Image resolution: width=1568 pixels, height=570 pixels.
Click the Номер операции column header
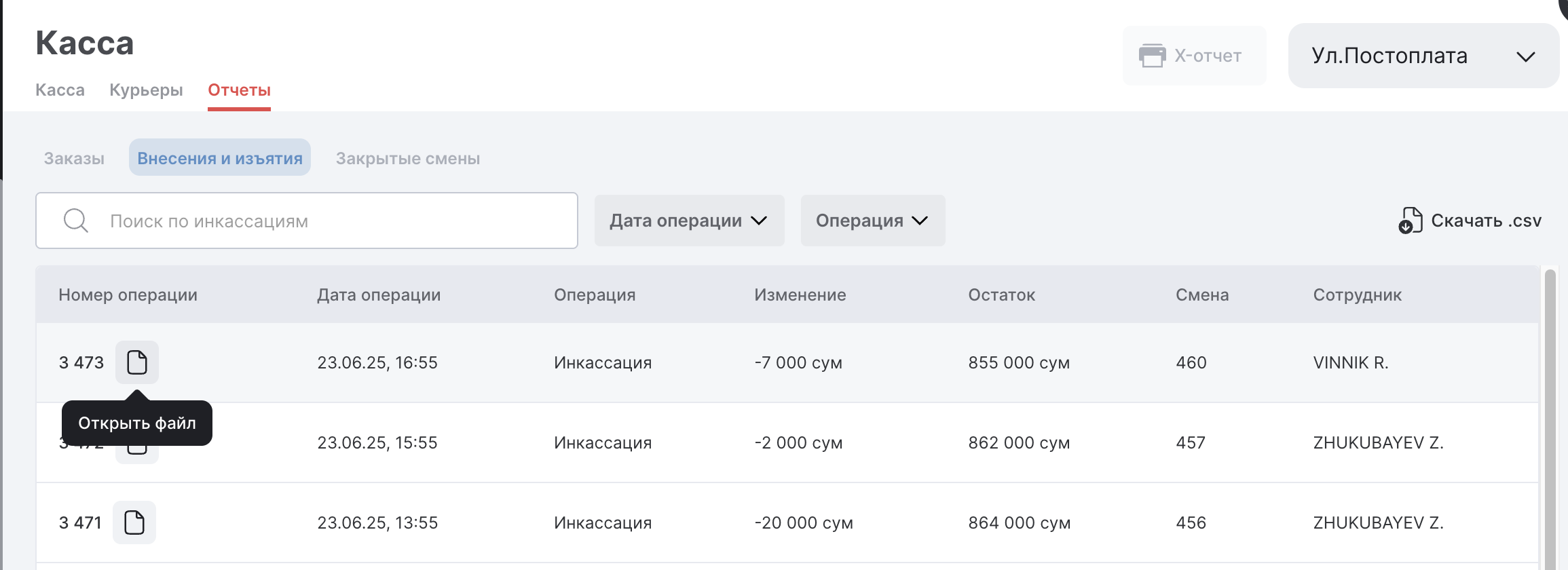[128, 295]
